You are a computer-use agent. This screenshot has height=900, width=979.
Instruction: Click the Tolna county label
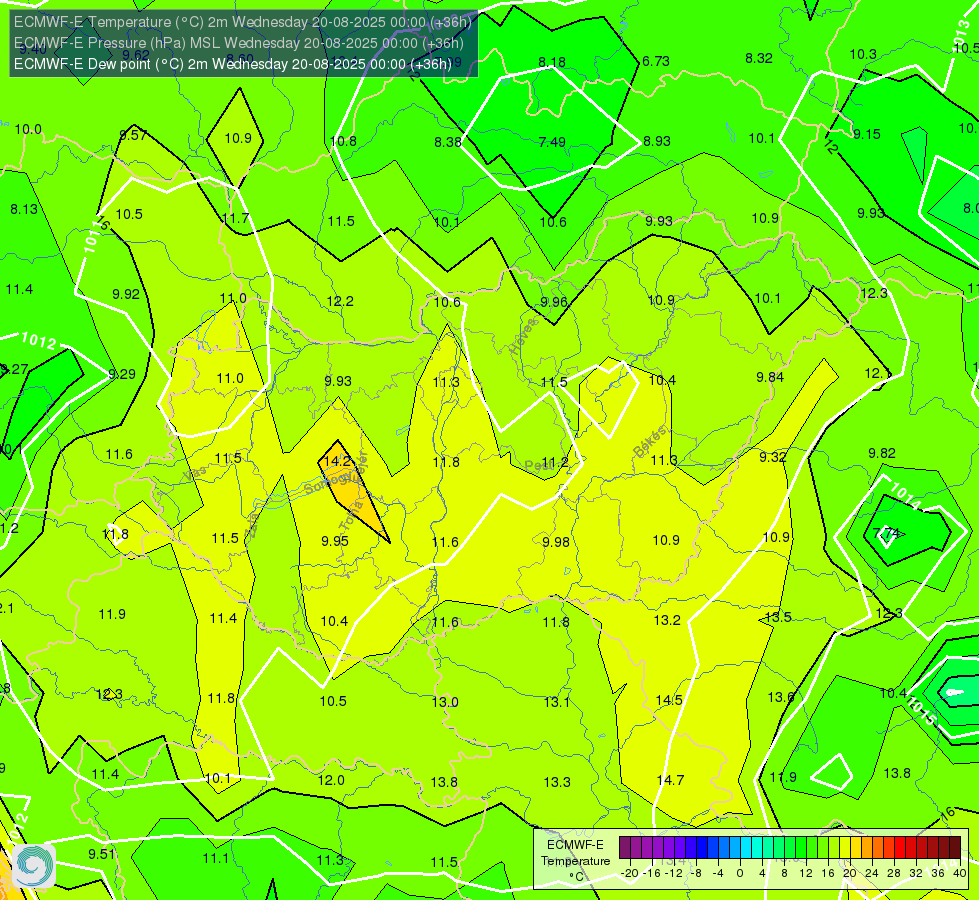pos(351,515)
